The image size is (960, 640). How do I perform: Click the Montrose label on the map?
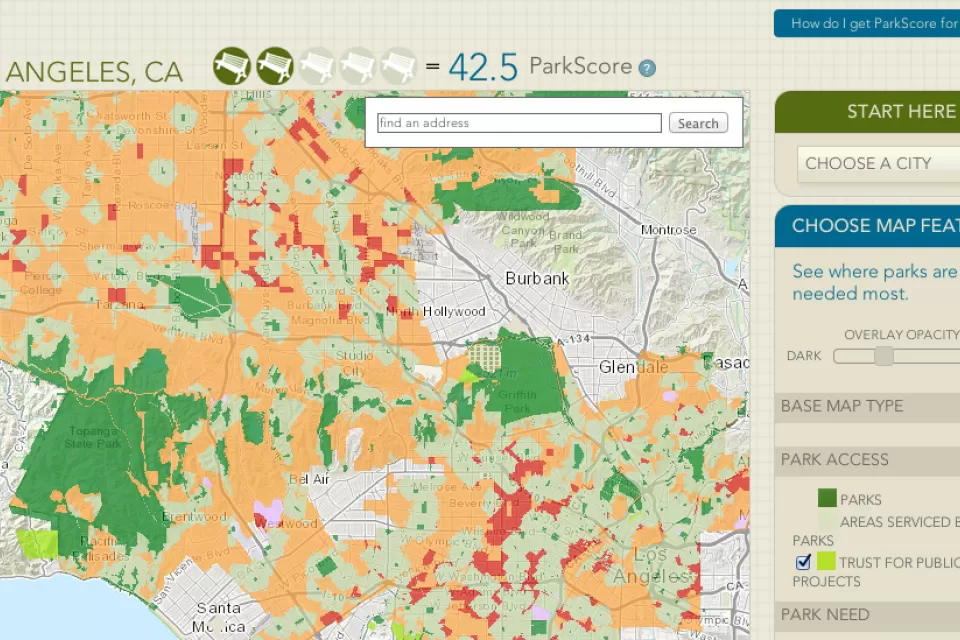coord(669,230)
